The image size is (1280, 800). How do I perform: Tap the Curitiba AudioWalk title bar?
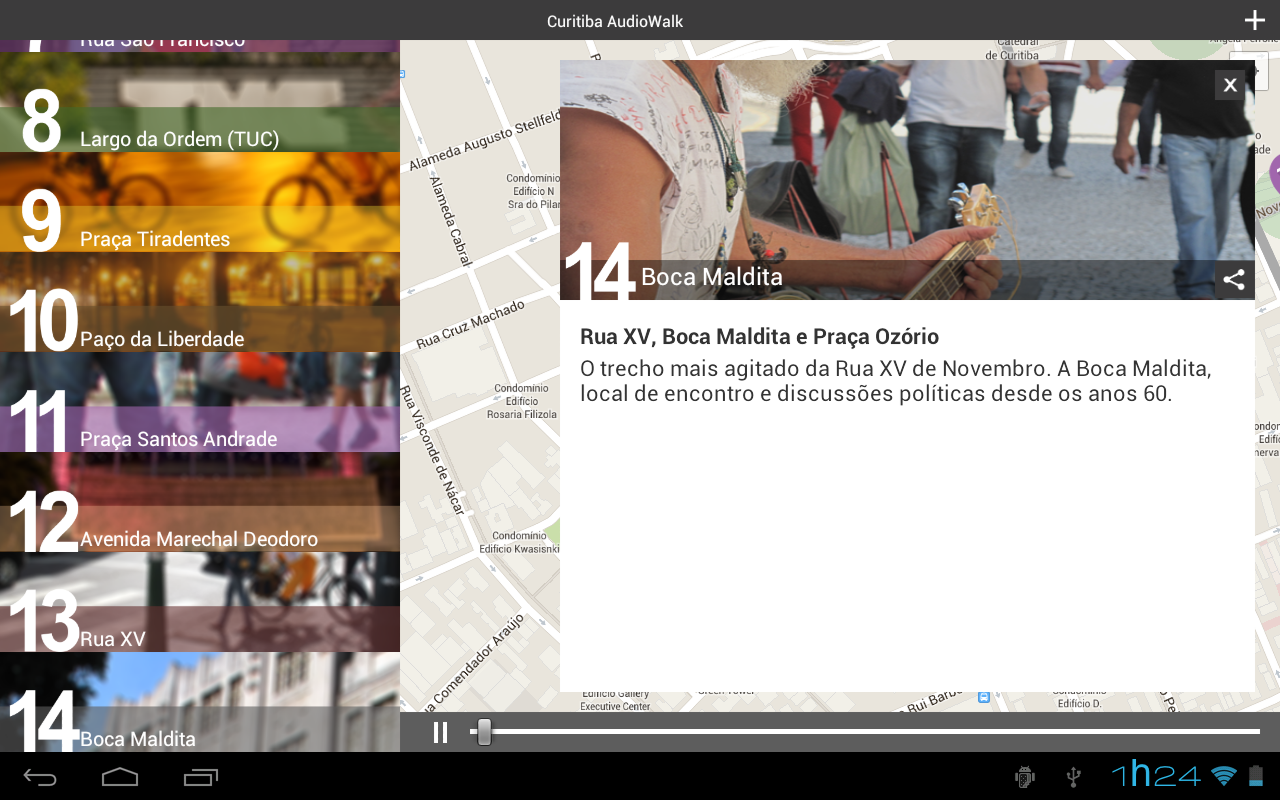(614, 21)
